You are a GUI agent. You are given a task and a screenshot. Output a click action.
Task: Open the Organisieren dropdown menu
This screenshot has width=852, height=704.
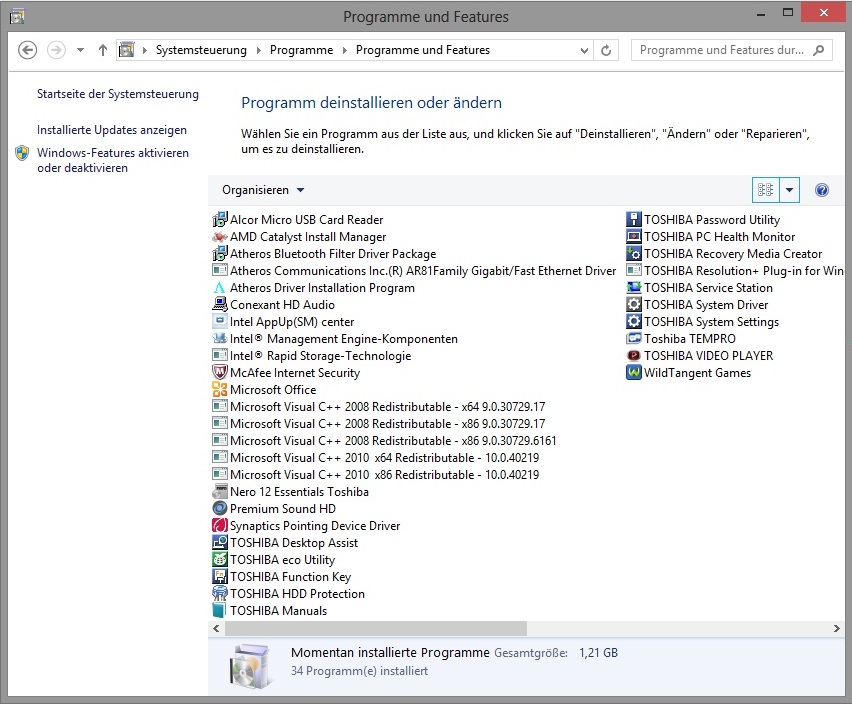[x=263, y=190]
